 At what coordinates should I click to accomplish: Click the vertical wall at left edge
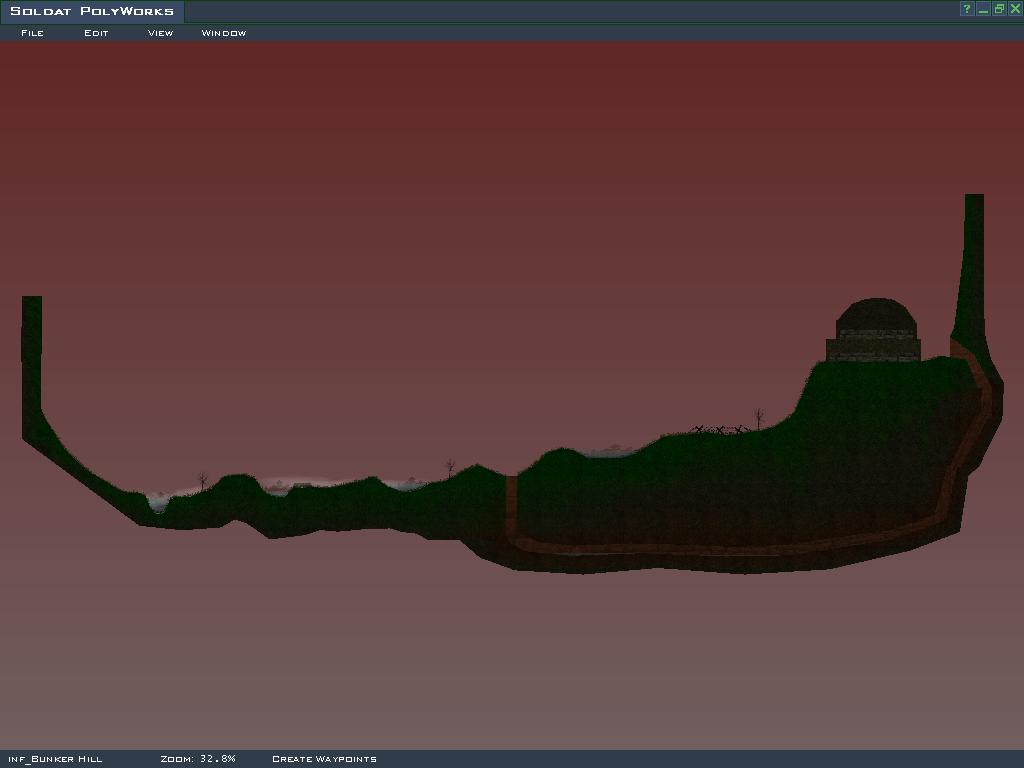coord(32,350)
